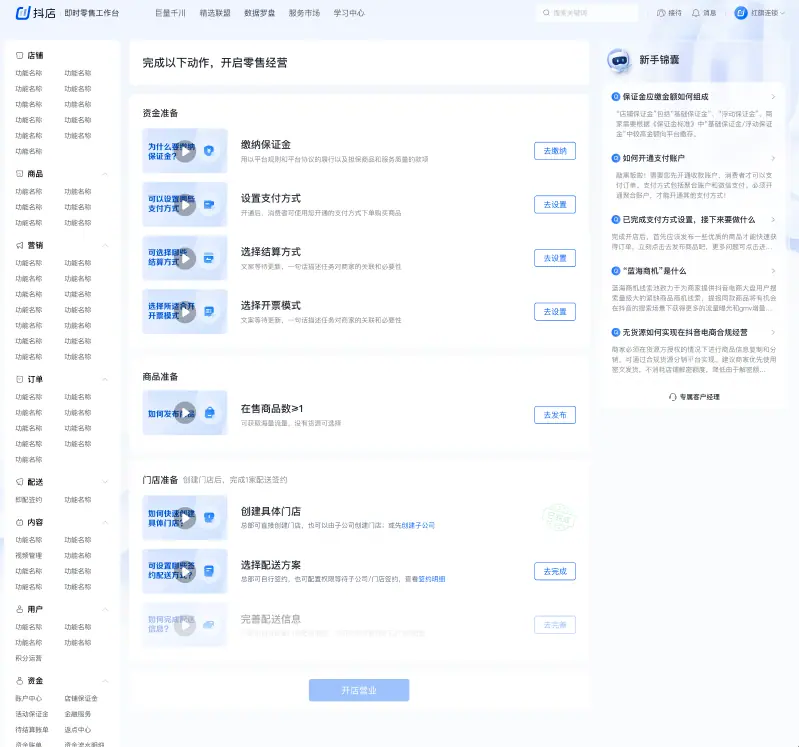This screenshot has width=799, height=747.
Task: Click the 订单 section icon in sidebar
Action: (19, 379)
